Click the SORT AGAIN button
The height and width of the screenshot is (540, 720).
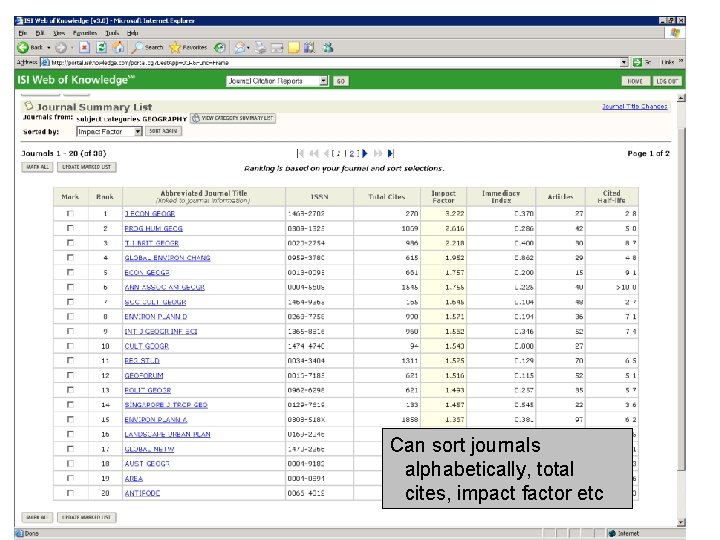pos(163,131)
